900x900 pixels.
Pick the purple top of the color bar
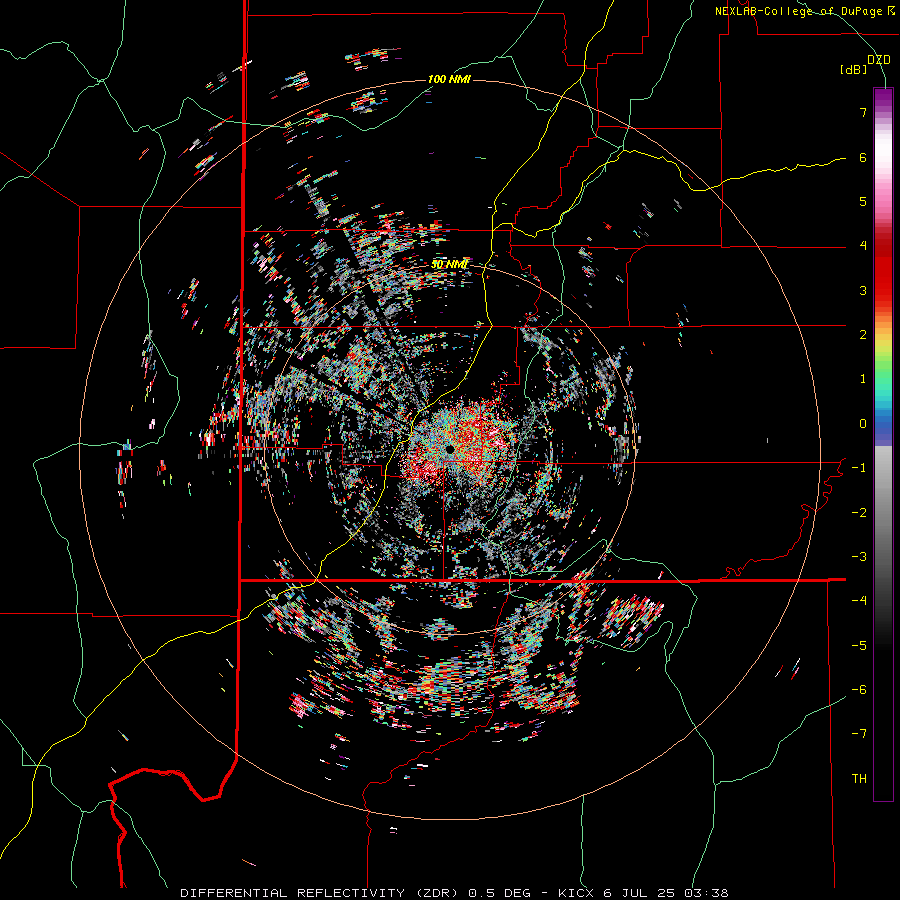883,98
